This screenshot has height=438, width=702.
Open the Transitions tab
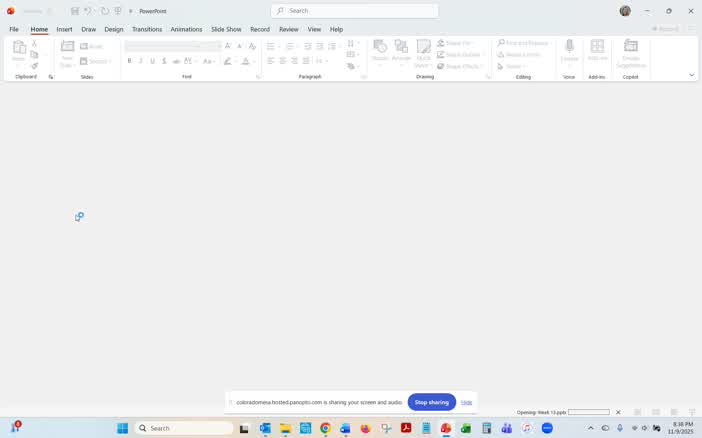pos(147,29)
